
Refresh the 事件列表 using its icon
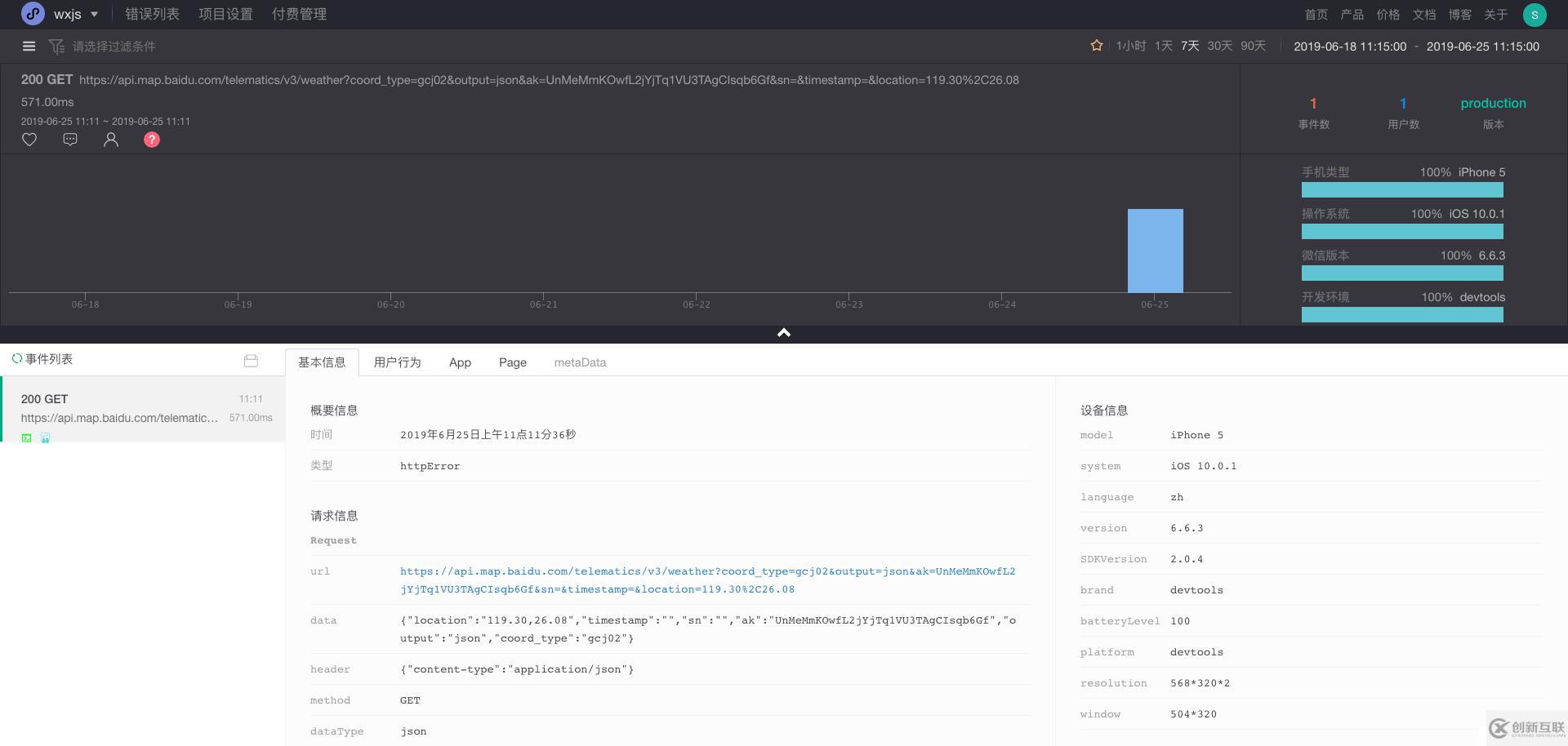(x=16, y=358)
